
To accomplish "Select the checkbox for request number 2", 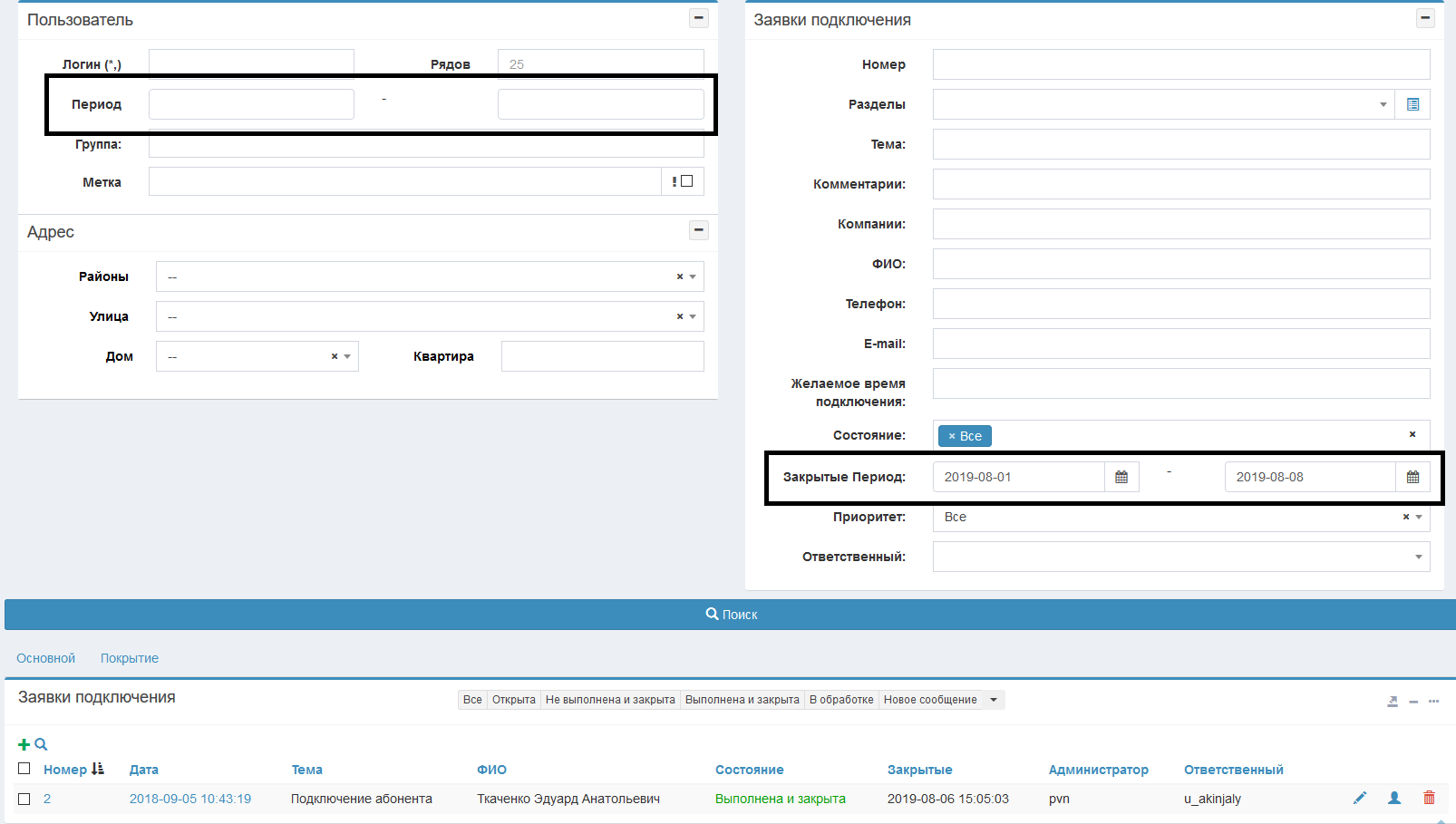I will (24, 799).
